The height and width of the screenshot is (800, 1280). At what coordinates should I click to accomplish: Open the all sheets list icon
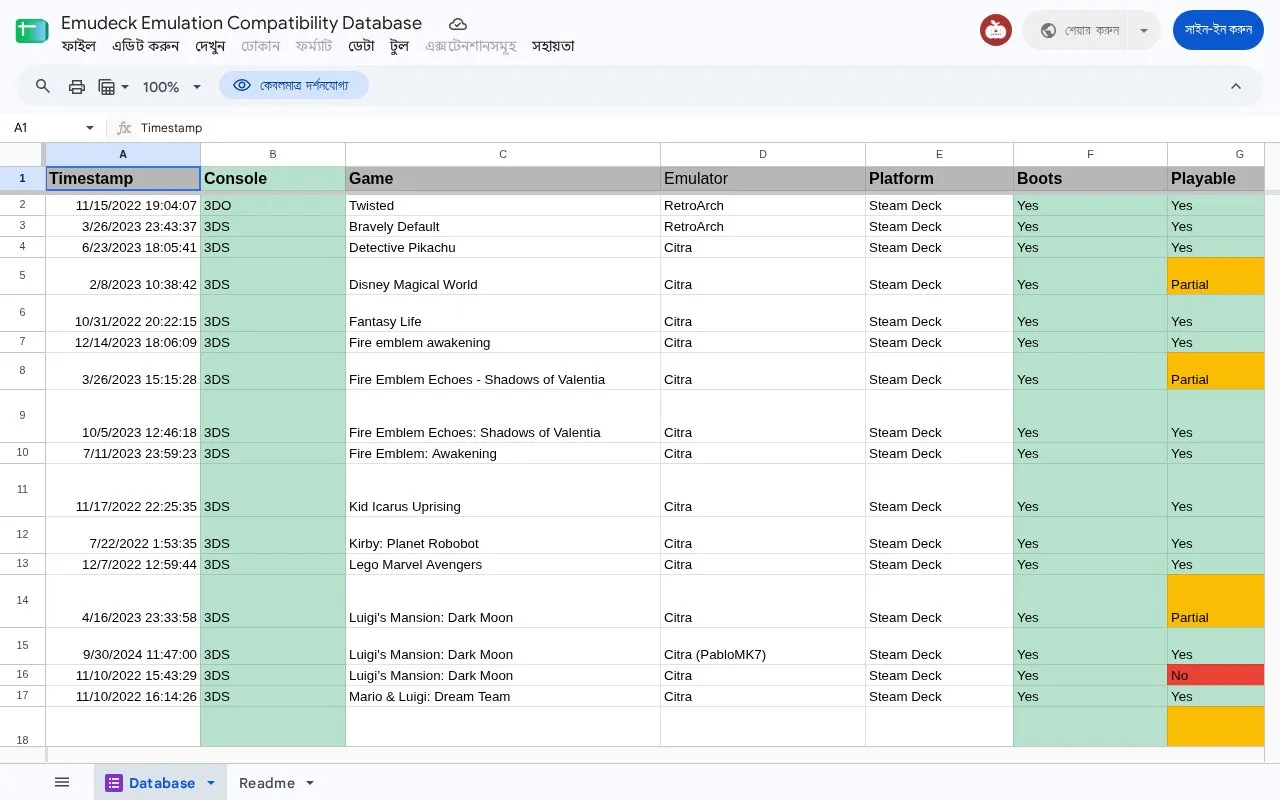pyautogui.click(x=62, y=782)
